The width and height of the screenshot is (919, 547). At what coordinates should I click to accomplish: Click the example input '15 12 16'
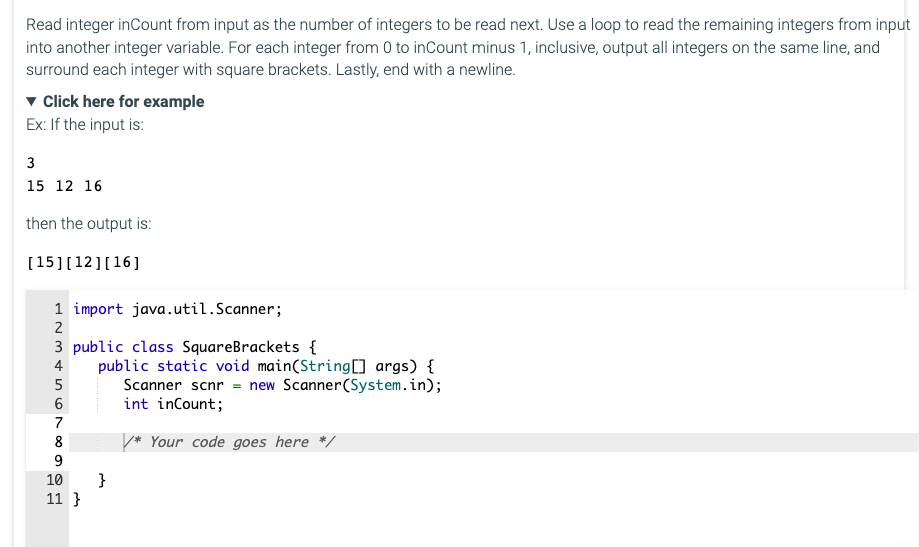(64, 186)
